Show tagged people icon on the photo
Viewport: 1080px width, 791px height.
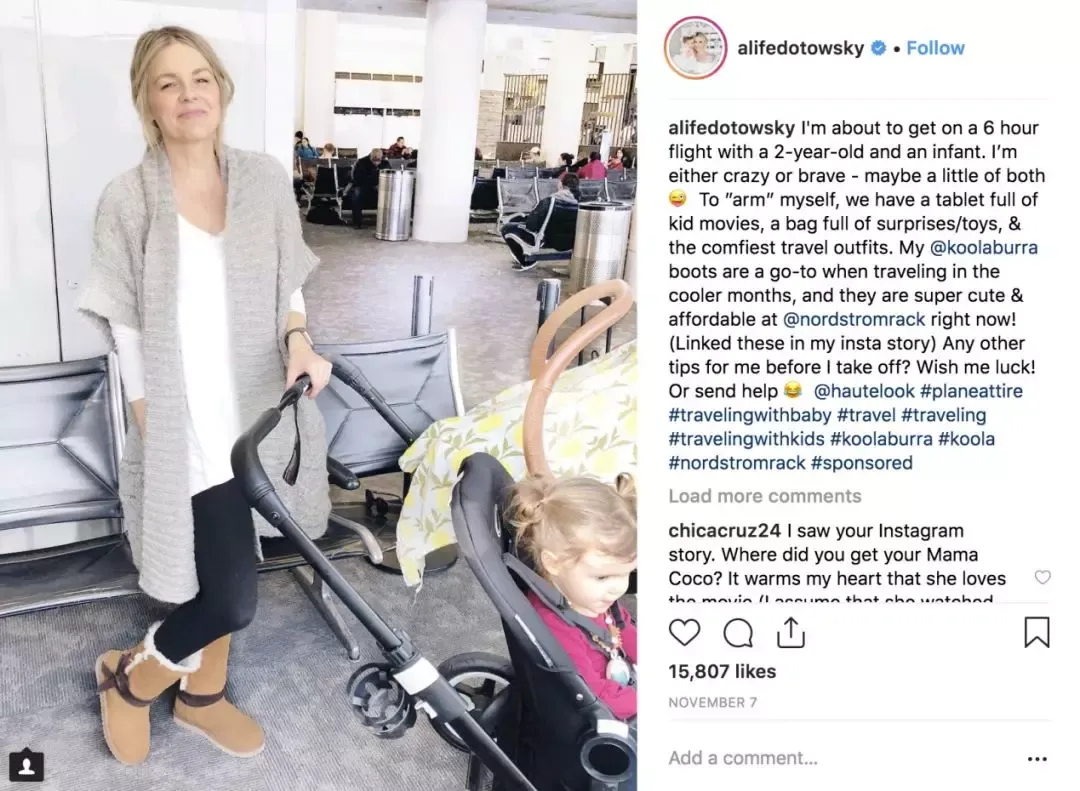[x=27, y=766]
